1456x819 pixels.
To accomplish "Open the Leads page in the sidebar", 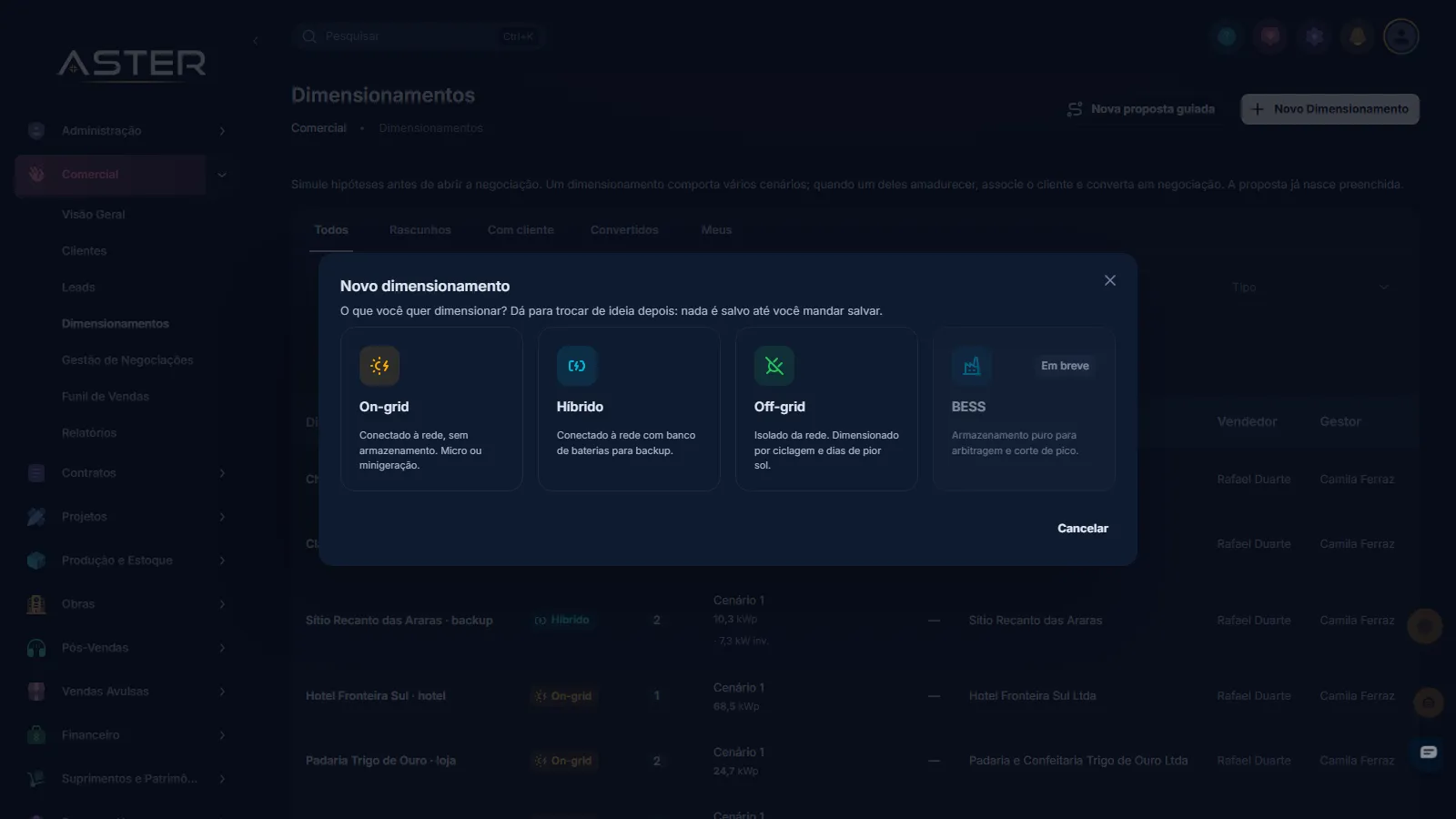I will click(x=78, y=288).
